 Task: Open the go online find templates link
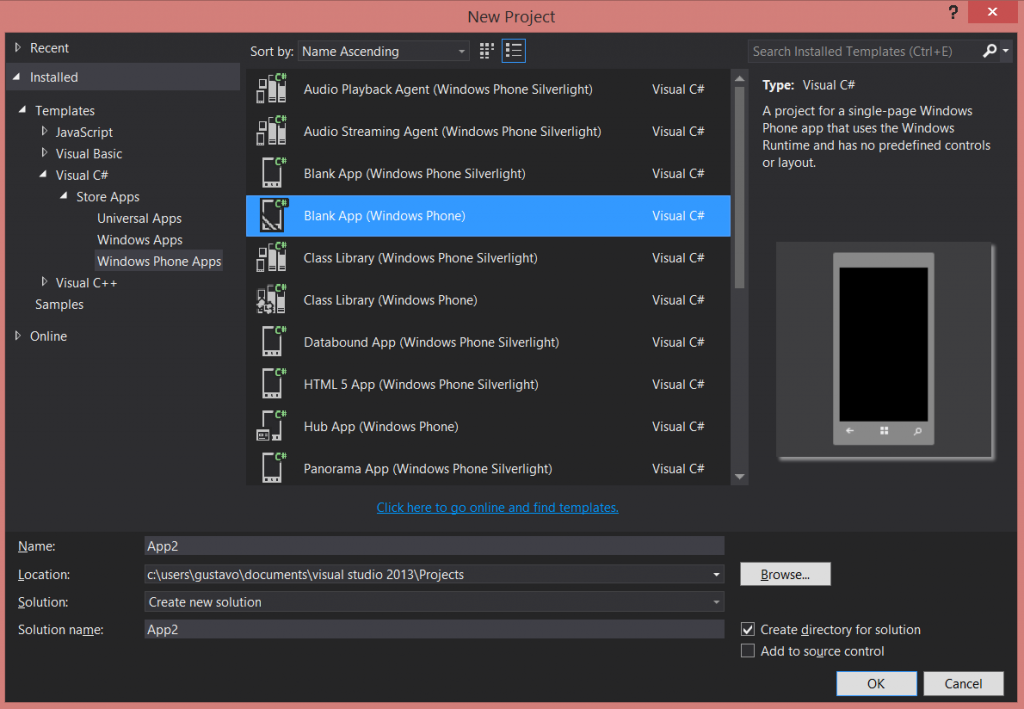point(497,507)
